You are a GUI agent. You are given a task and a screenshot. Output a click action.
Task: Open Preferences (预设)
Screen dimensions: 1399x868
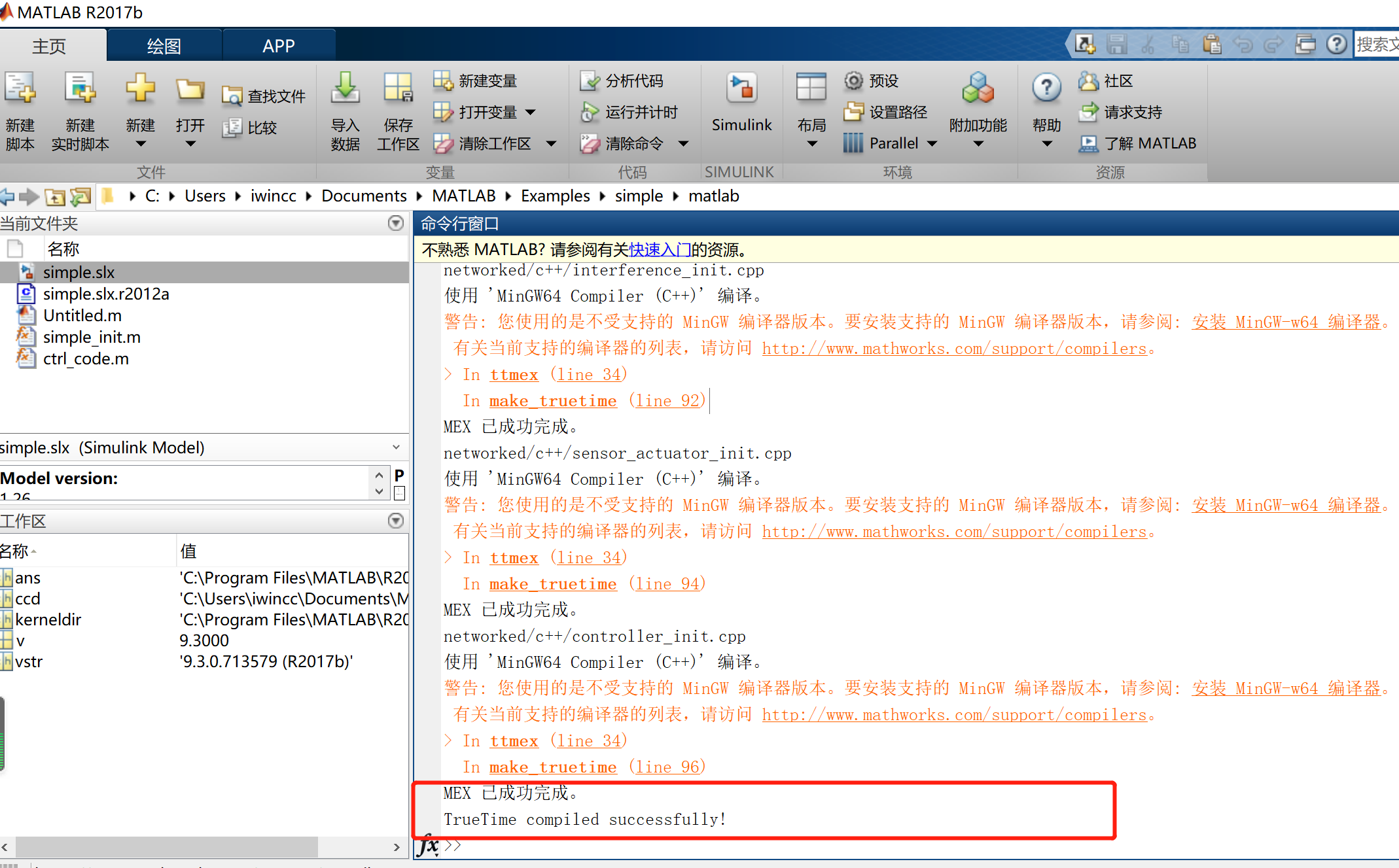pyautogui.click(x=872, y=80)
